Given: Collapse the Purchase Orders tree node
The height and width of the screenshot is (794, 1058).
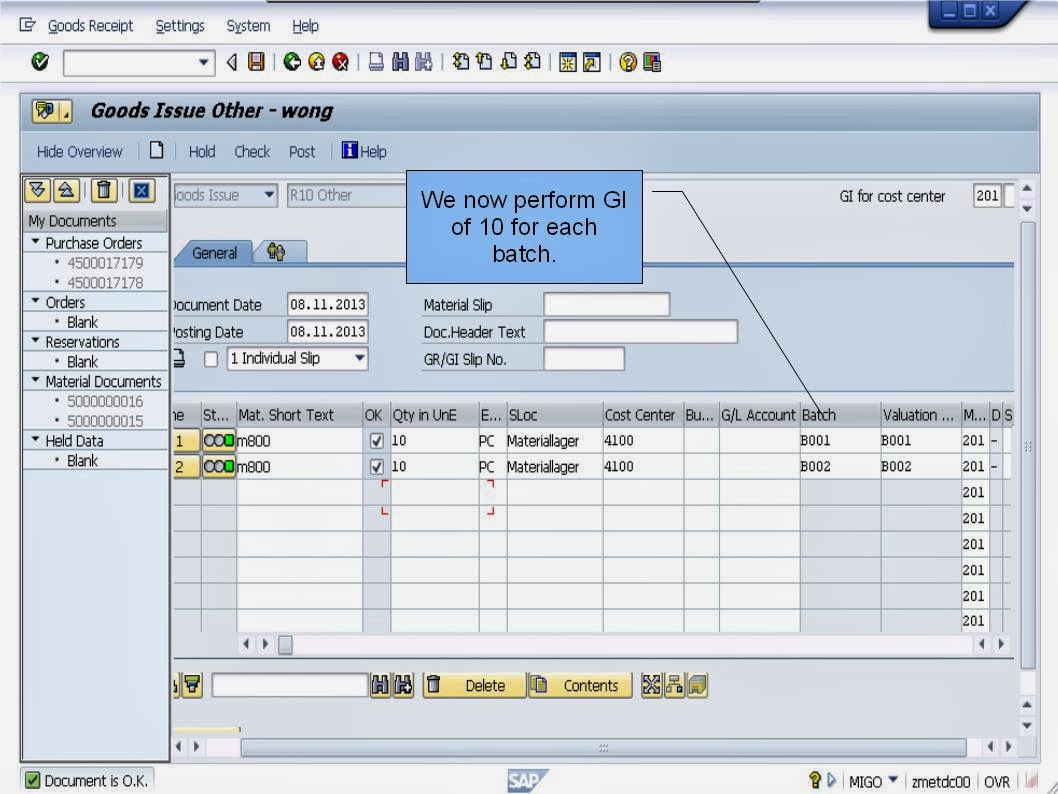Looking at the screenshot, I should (x=35, y=242).
